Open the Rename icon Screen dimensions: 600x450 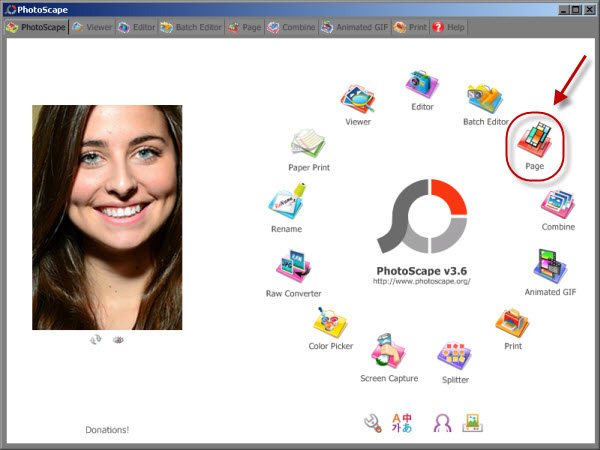coord(287,201)
